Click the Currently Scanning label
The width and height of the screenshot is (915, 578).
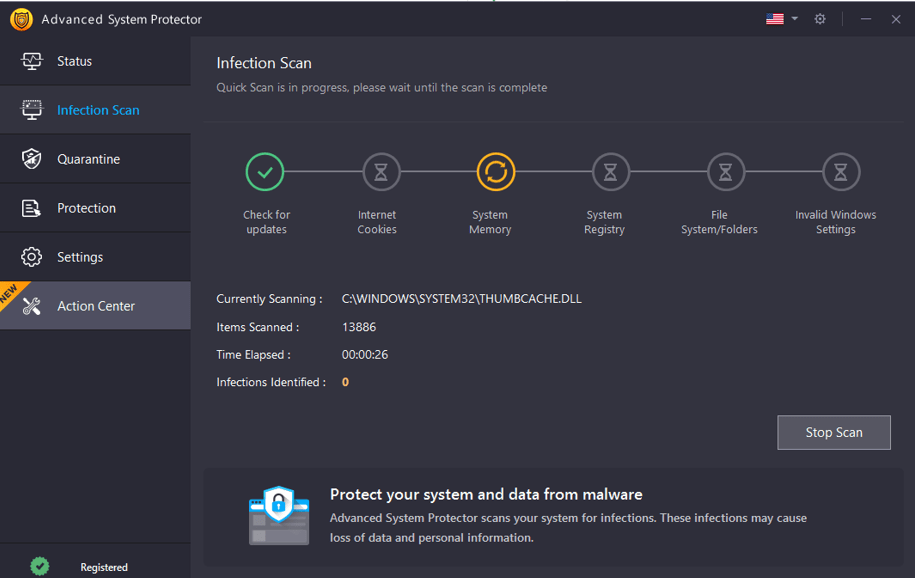[269, 299]
